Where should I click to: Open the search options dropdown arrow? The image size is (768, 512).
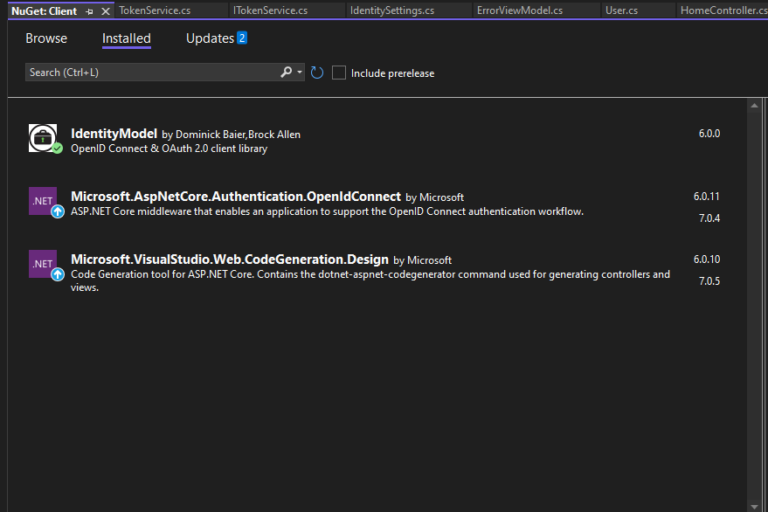(x=299, y=73)
